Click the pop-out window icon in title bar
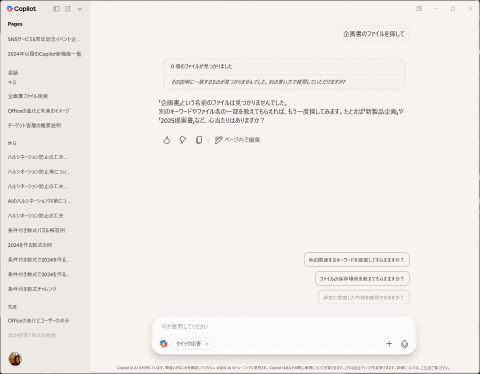The height and width of the screenshot is (374, 480). 419,9
